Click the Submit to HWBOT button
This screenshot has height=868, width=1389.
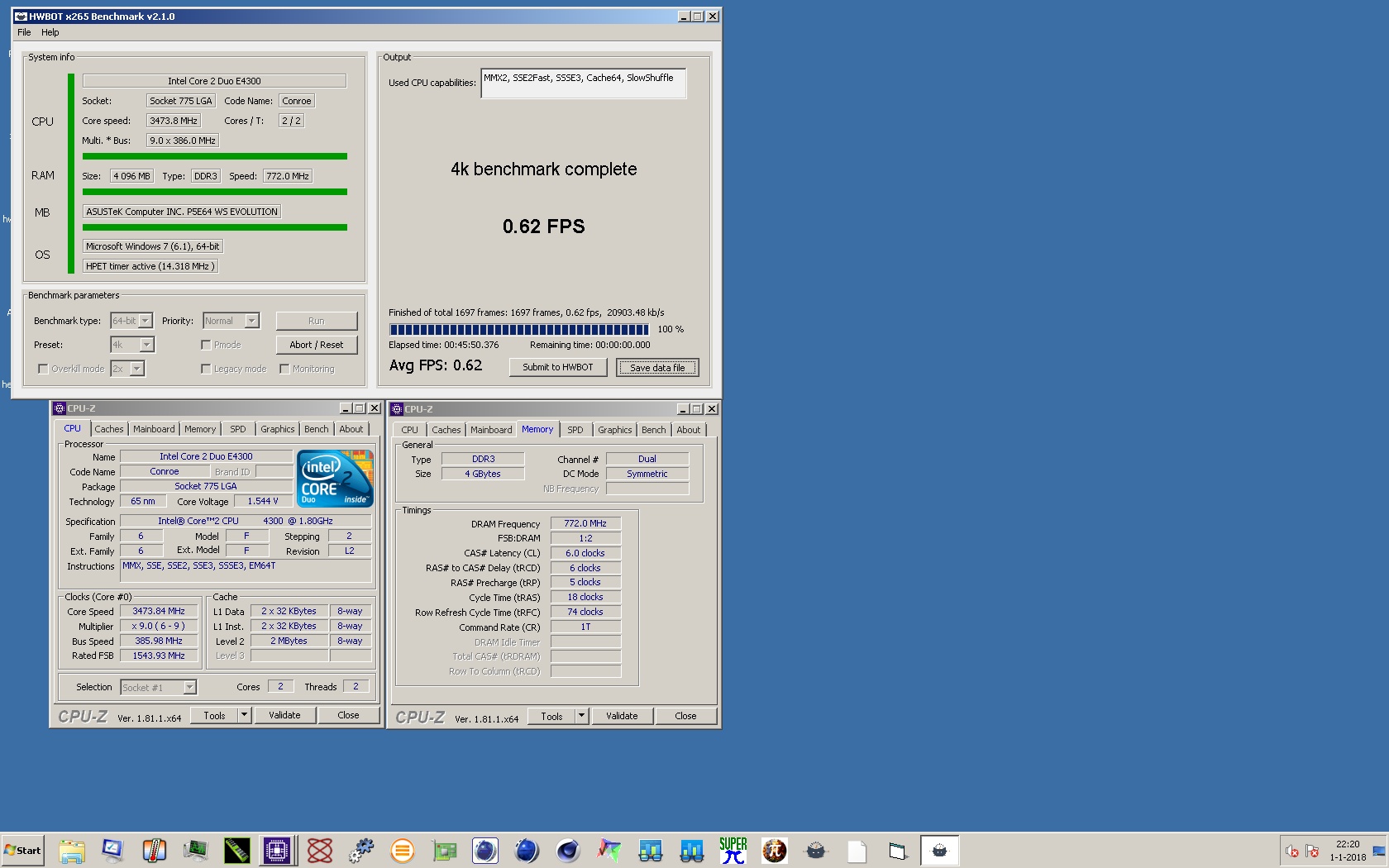558,367
